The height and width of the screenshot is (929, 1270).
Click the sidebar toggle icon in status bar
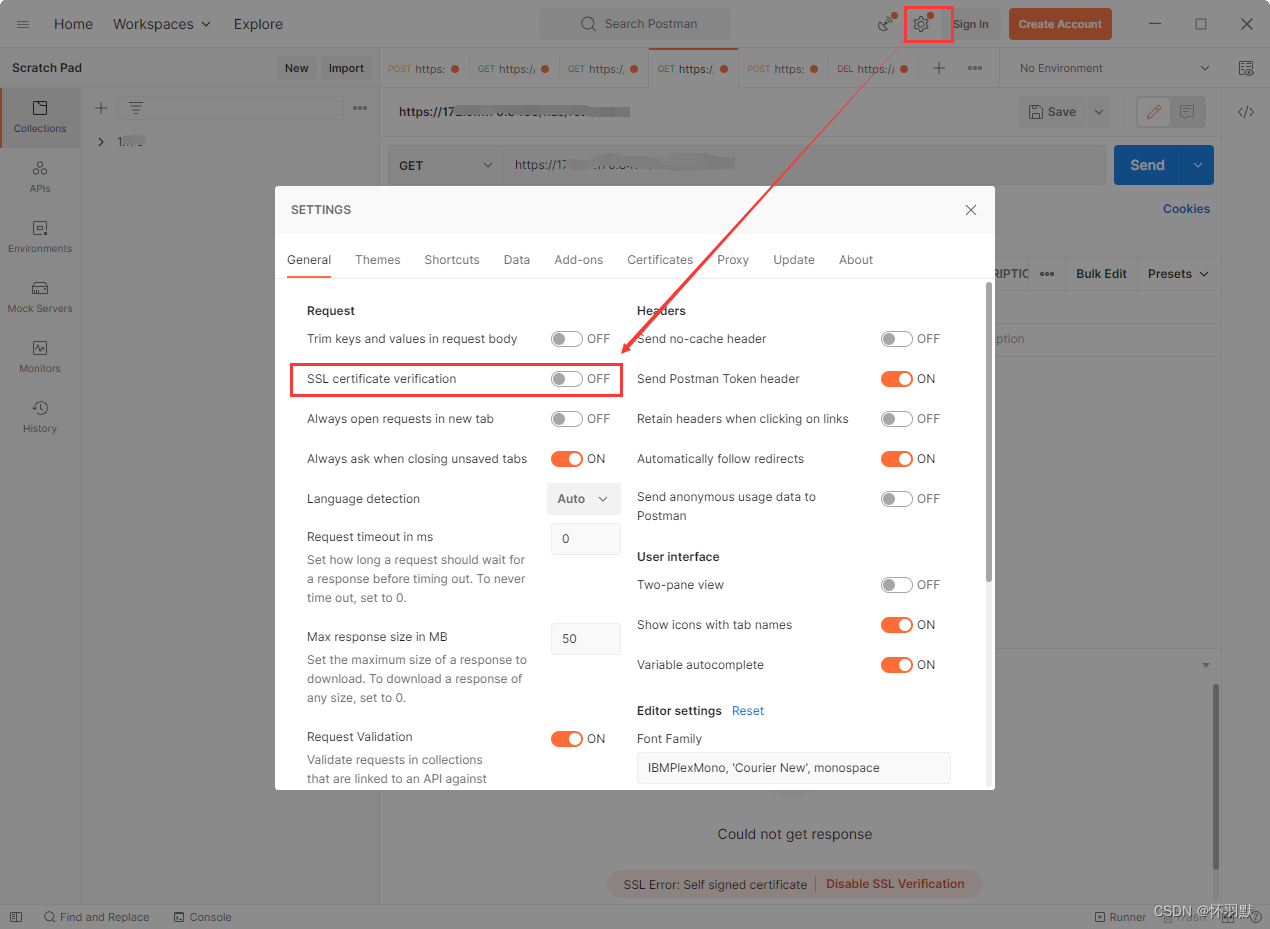tap(16, 917)
